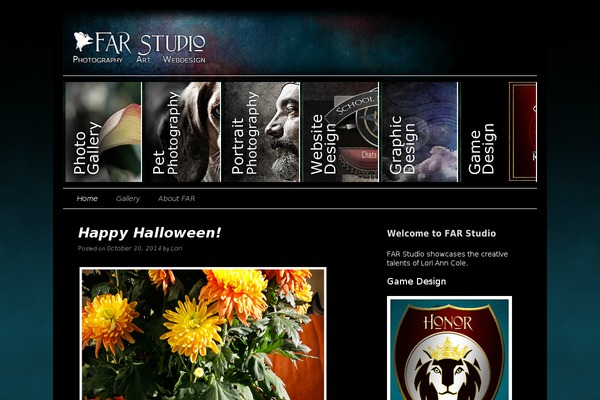Open the Happy Halloween! post title

pyautogui.click(x=150, y=233)
